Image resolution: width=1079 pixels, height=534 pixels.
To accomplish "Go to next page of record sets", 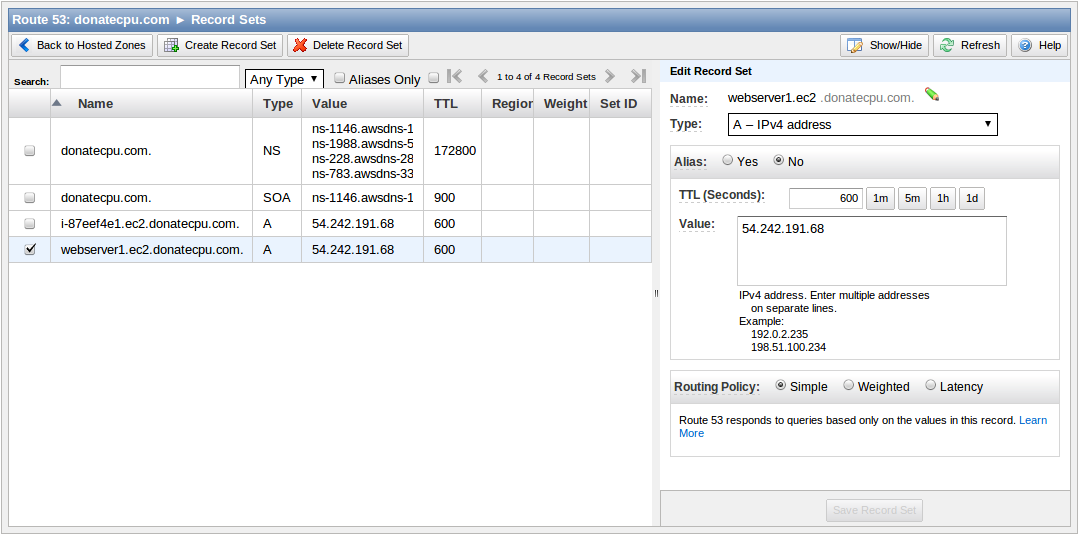I will point(610,76).
